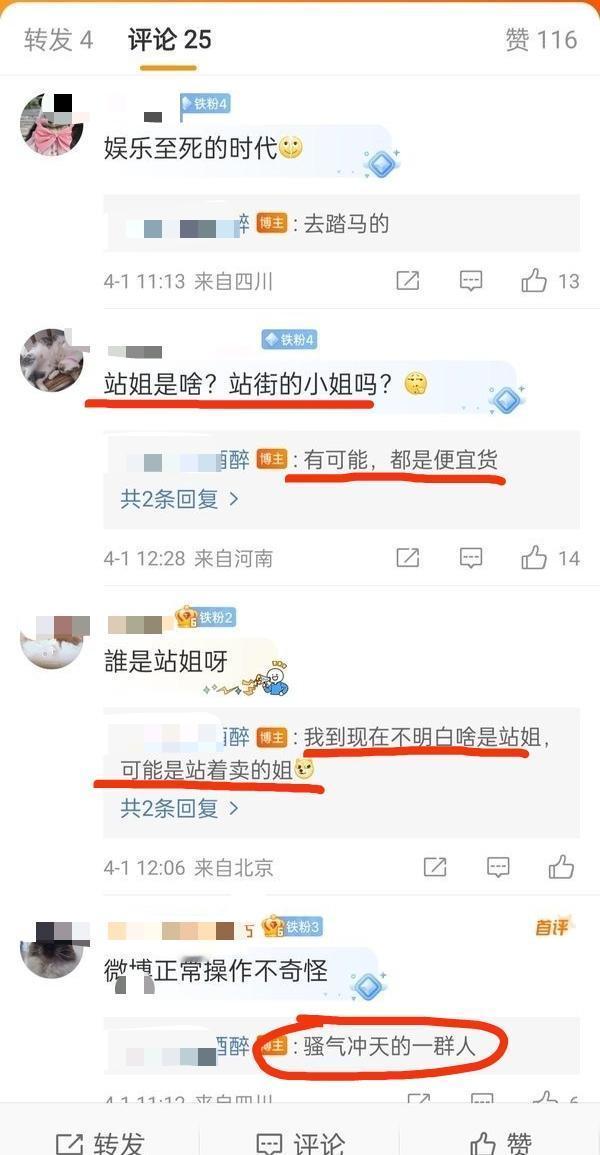600x1155 pixels.
Task: Open avatar of first commenter with pink bow
Action: (51, 124)
